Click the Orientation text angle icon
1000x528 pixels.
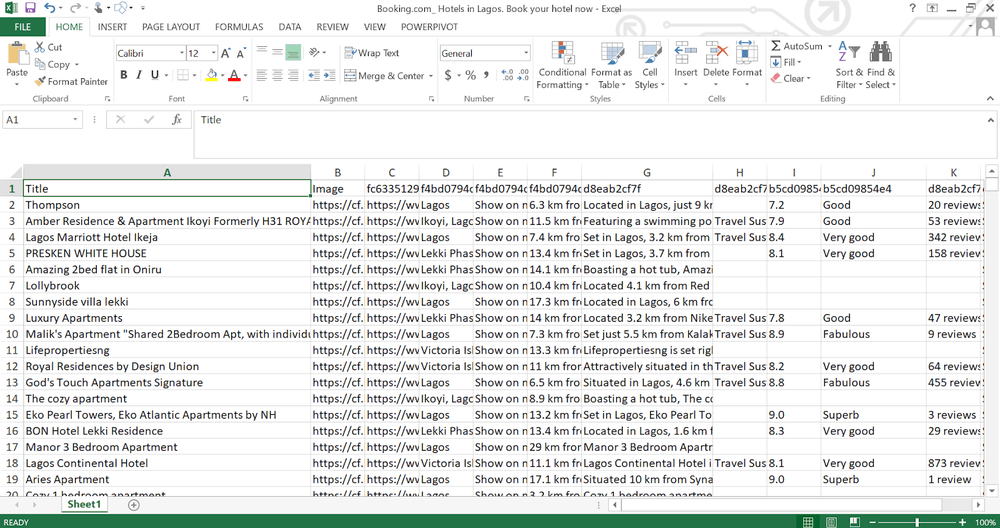314,52
